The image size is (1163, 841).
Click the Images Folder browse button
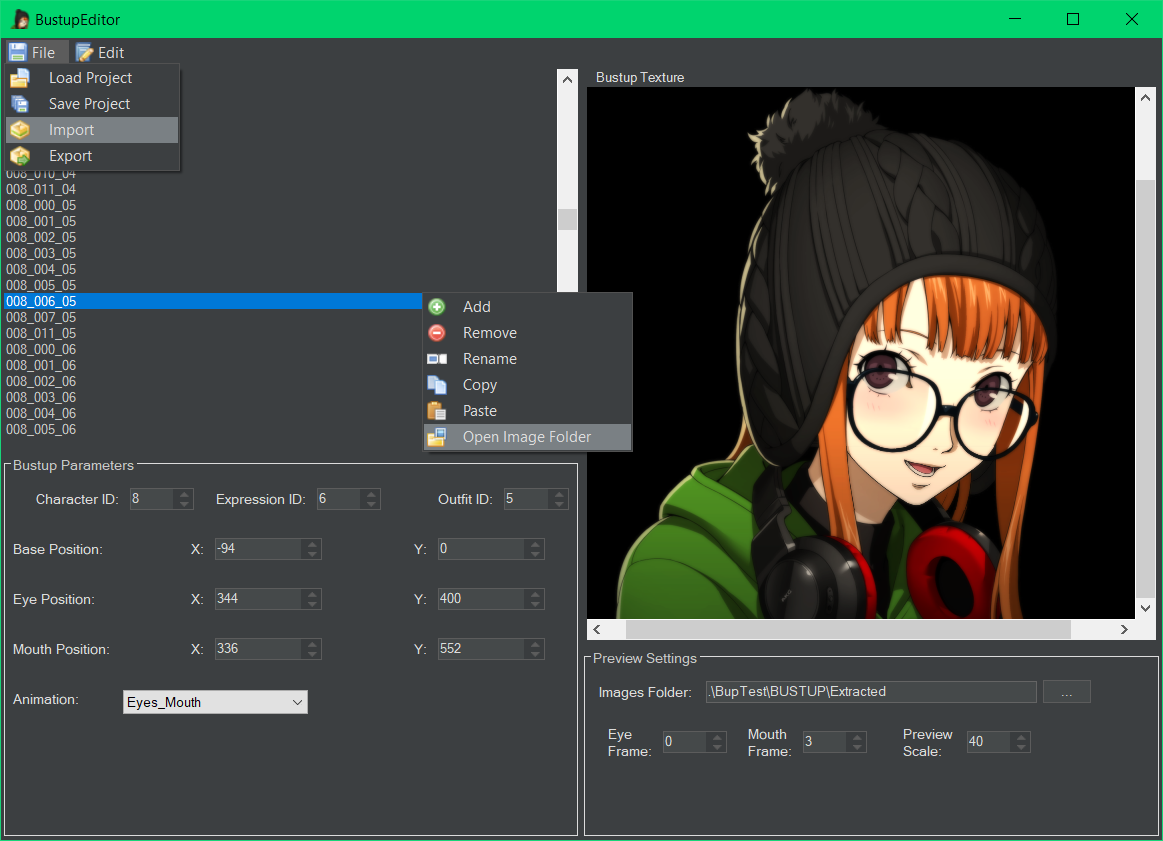coord(1067,692)
